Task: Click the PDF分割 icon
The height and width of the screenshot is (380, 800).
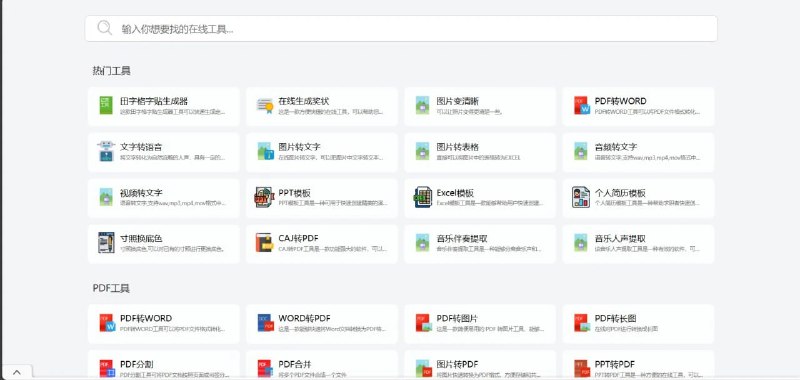Action: [x=107, y=369]
